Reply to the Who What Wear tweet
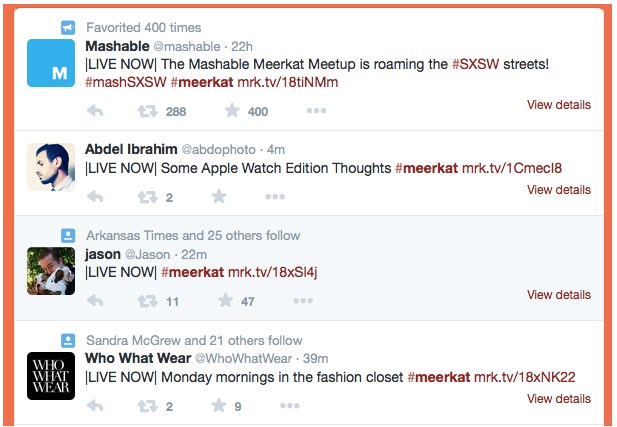The width and height of the screenshot is (617, 427). [96, 406]
